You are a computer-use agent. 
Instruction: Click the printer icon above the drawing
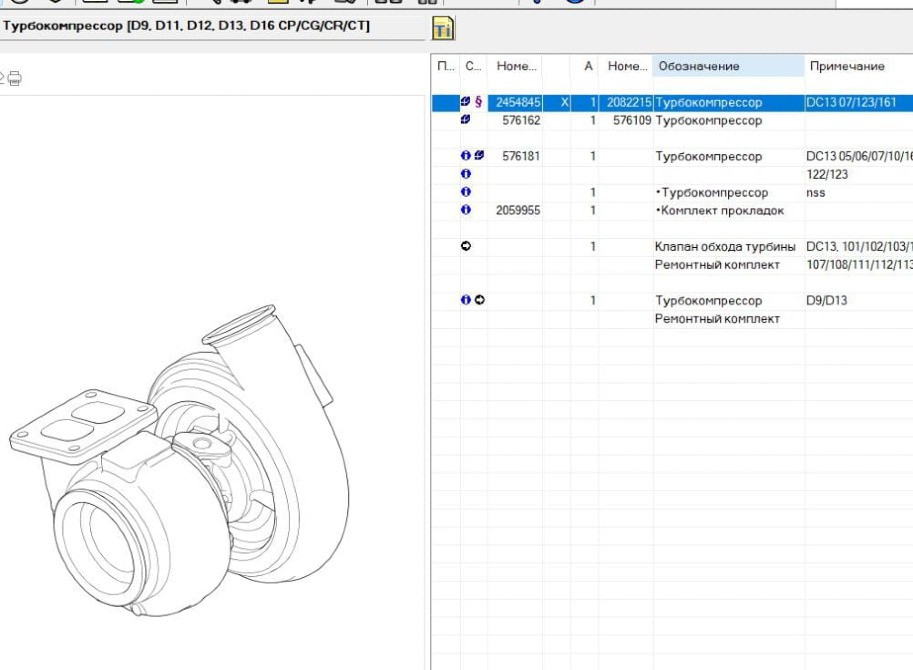tap(15, 78)
